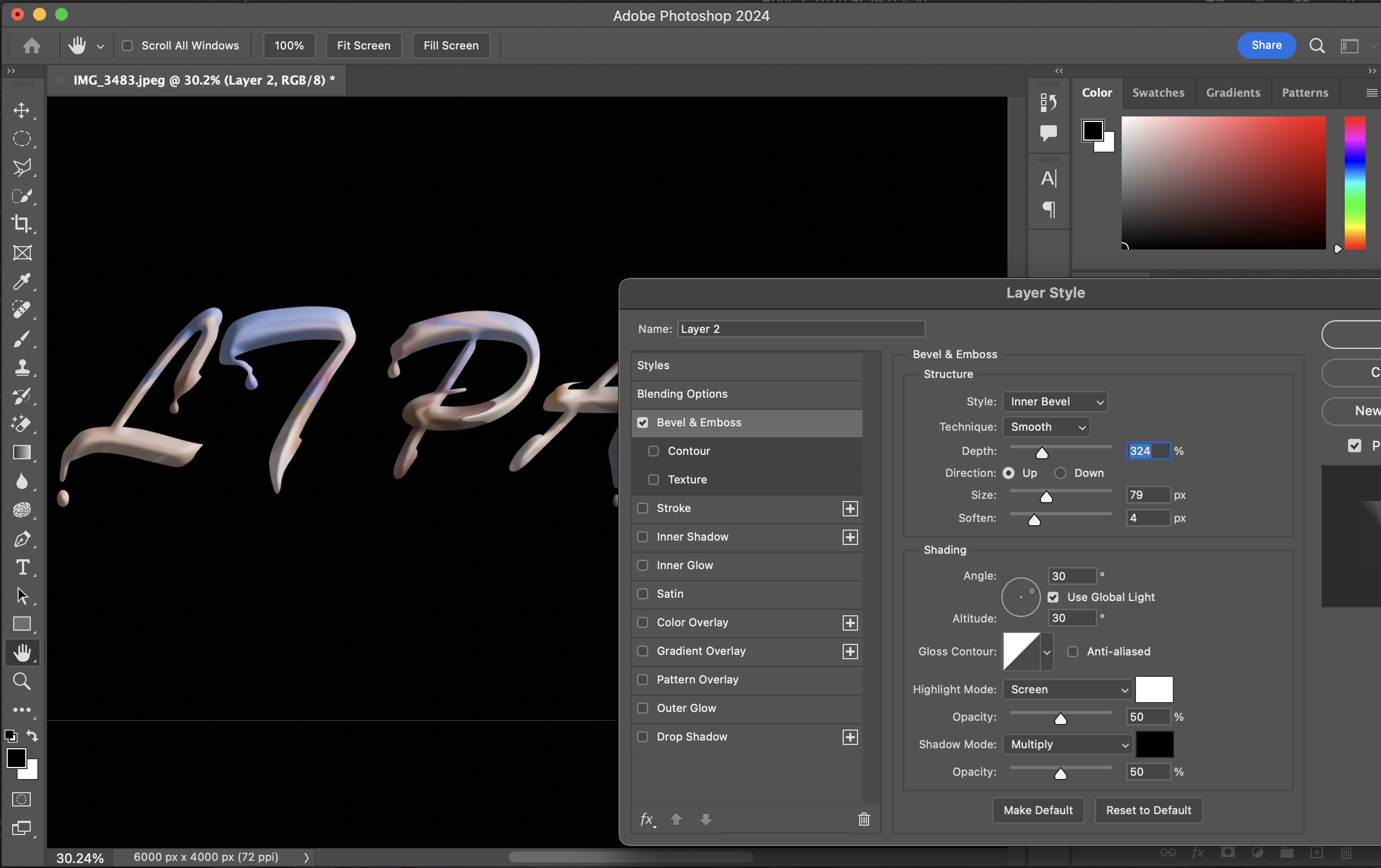Expand the Highlight Mode Screen dropdown
Image resolution: width=1381 pixels, height=868 pixels.
(1067, 689)
